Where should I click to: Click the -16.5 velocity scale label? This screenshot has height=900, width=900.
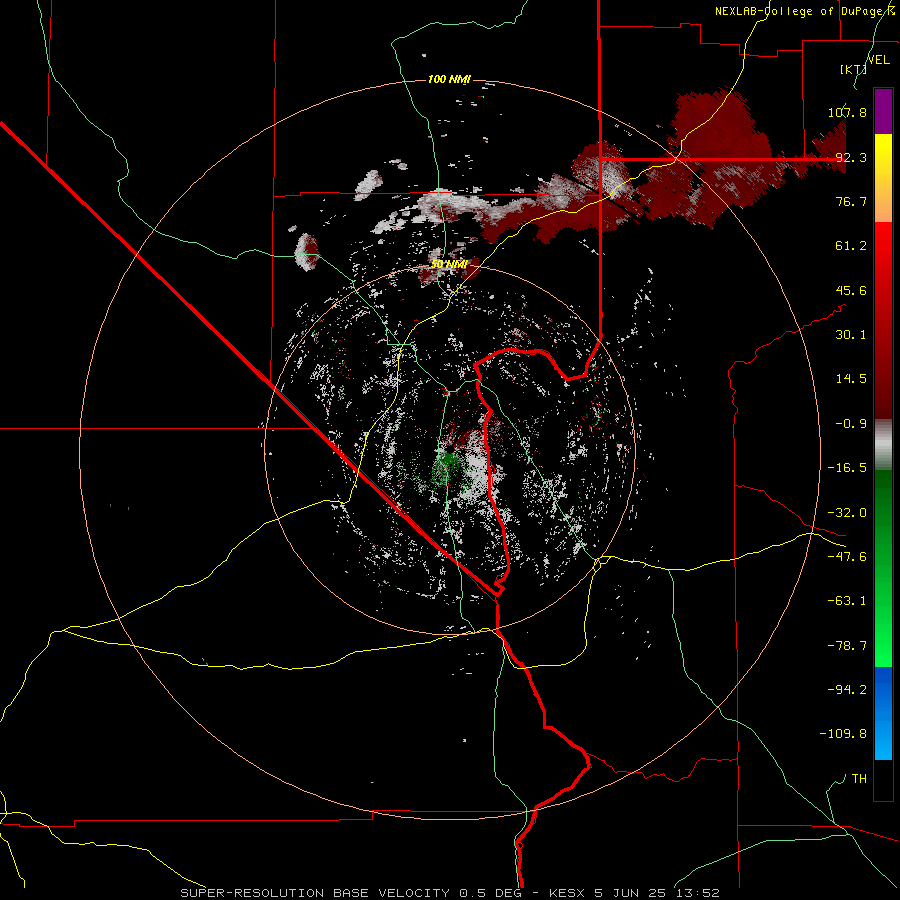847,468
